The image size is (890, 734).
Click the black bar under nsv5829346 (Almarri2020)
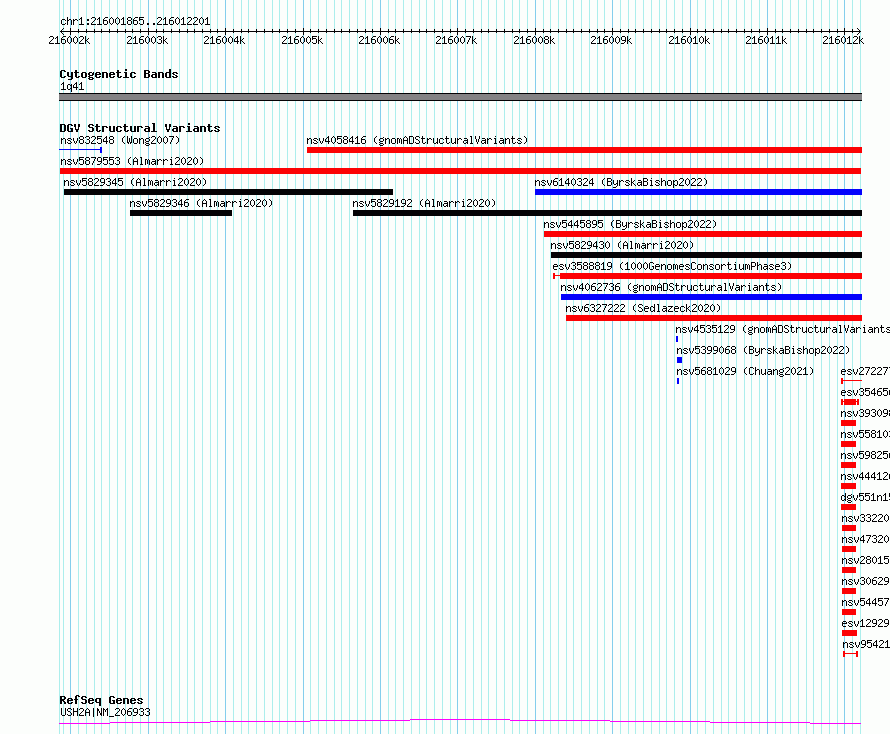point(180,213)
